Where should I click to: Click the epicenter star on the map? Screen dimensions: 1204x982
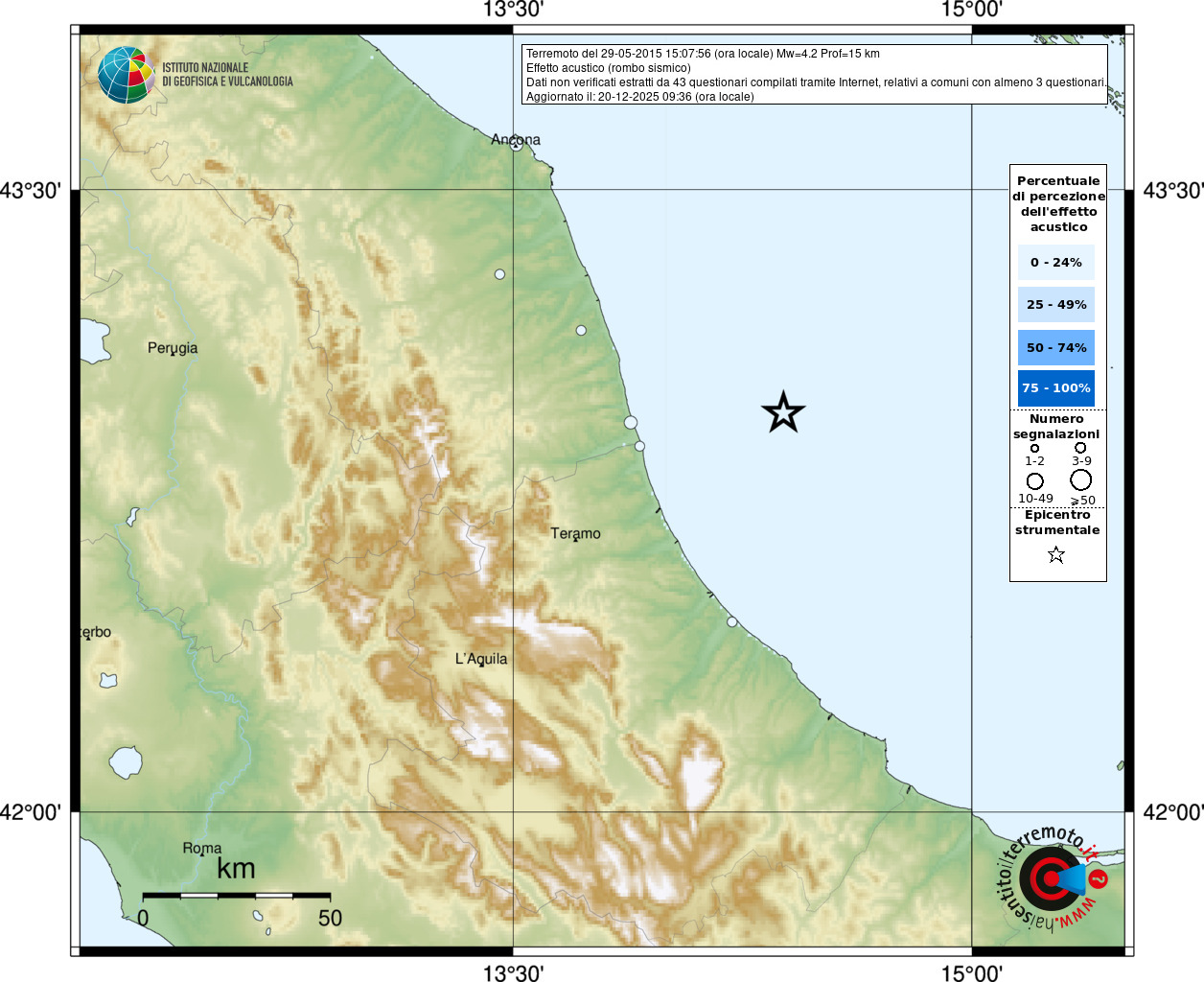tap(783, 412)
